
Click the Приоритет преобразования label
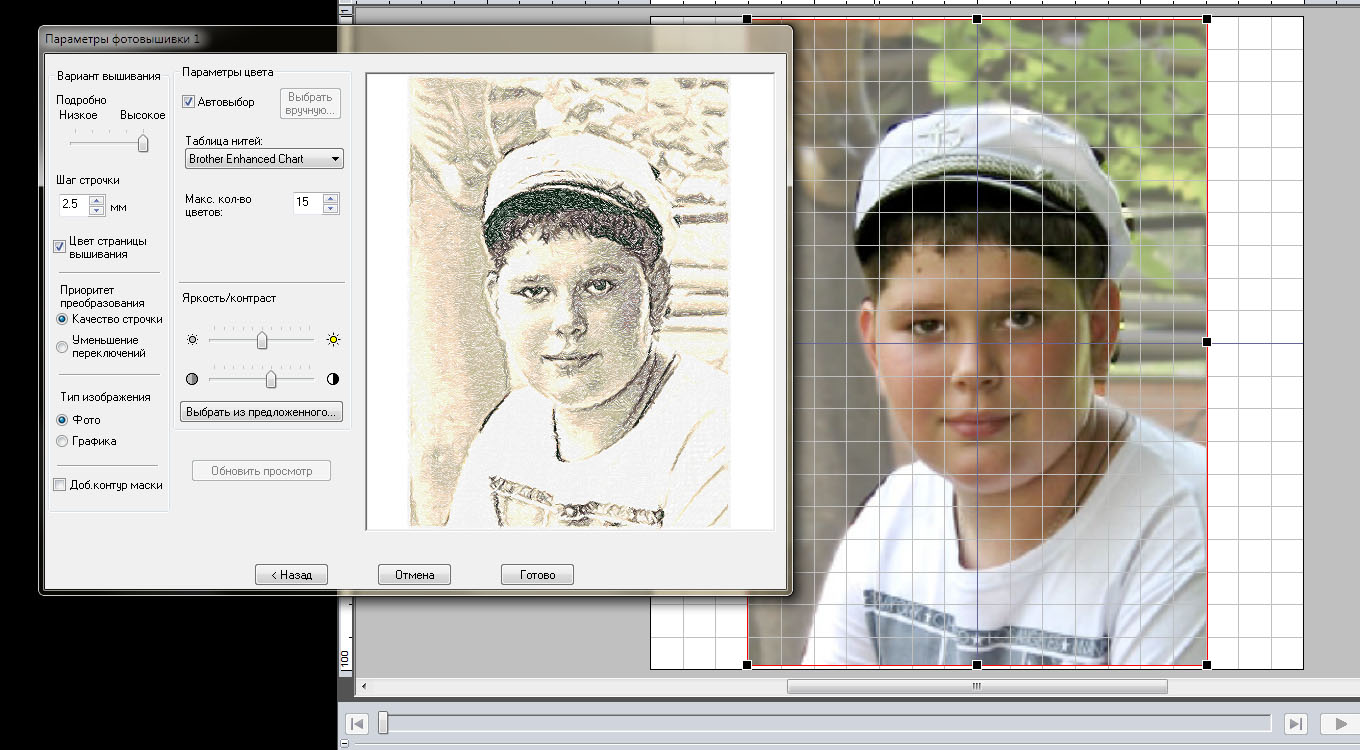102,296
